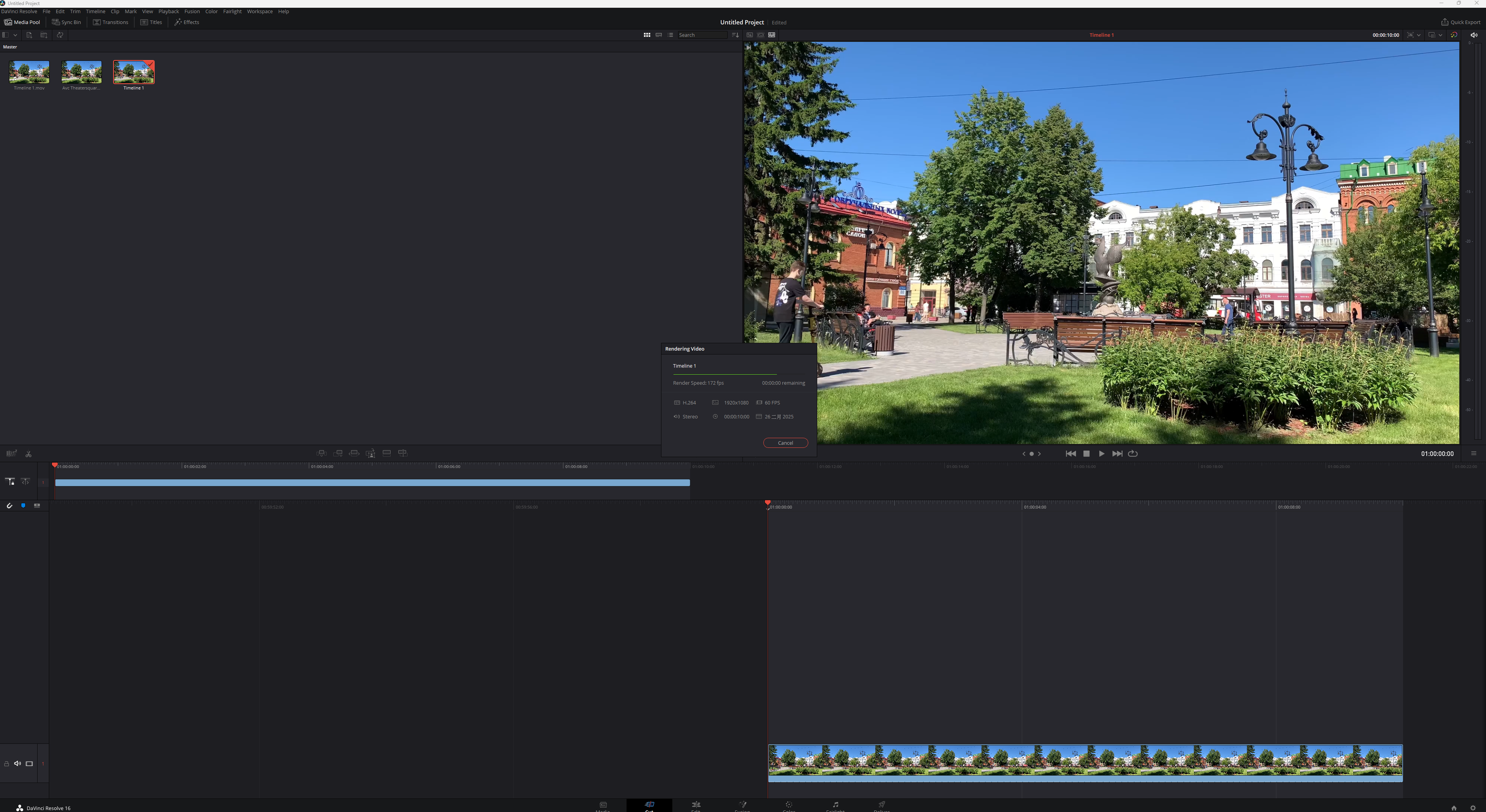Viewport: 1486px width, 812px height.
Task: Switch media pool to thumbnail view
Action: [x=647, y=35]
